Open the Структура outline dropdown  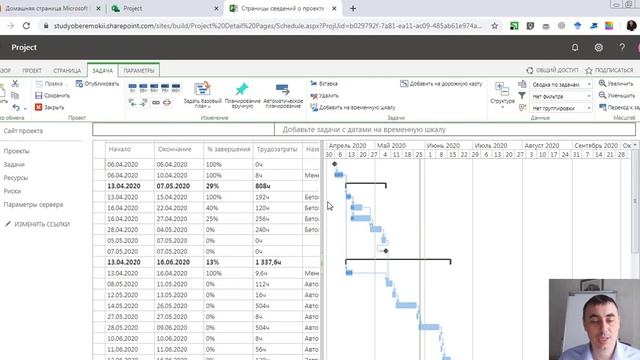[x=502, y=96]
